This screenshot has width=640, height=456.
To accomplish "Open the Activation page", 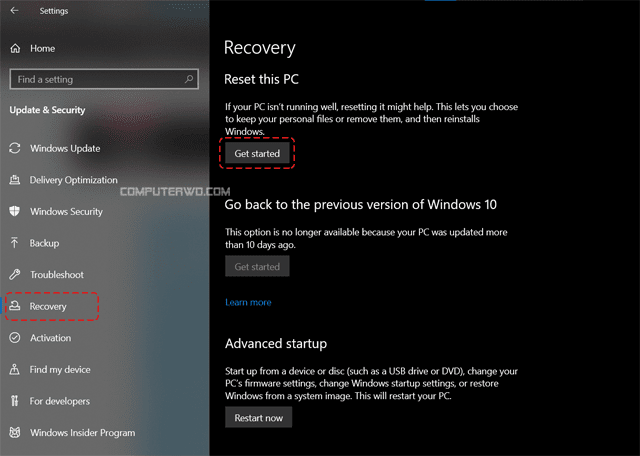I will click(50, 338).
